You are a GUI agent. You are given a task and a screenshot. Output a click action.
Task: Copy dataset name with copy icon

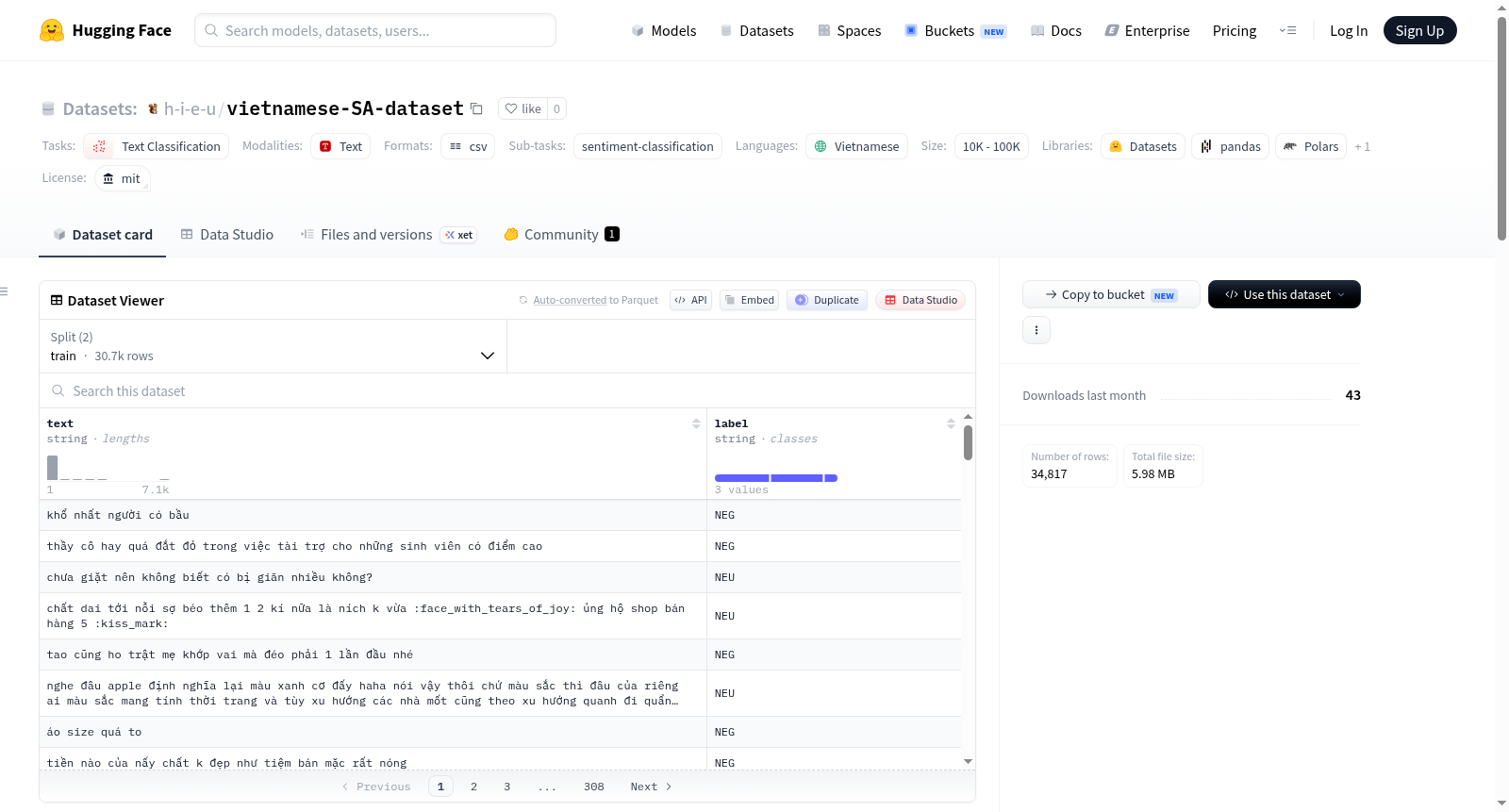click(476, 109)
